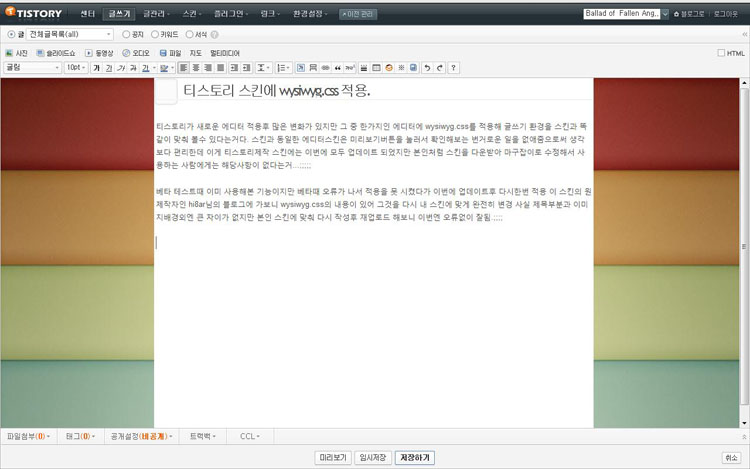Insert a video with 동영상 button
The height and width of the screenshot is (469, 750).
[x=99, y=53]
